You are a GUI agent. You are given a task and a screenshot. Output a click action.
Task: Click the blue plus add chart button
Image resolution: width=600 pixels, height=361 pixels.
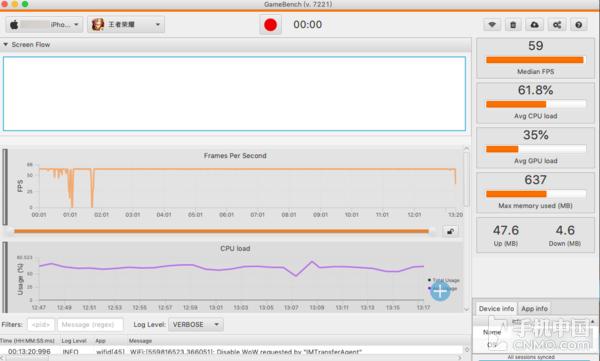pos(440,291)
